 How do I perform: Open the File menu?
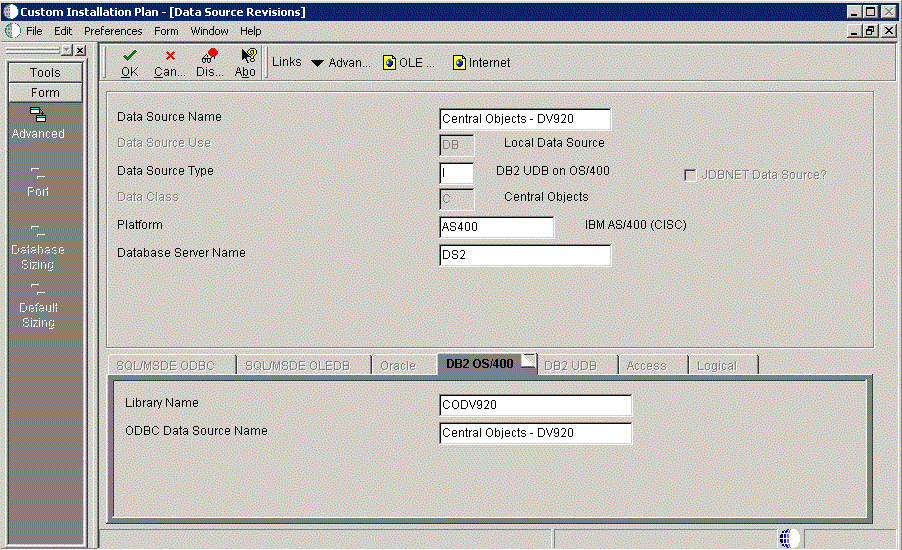click(x=34, y=31)
